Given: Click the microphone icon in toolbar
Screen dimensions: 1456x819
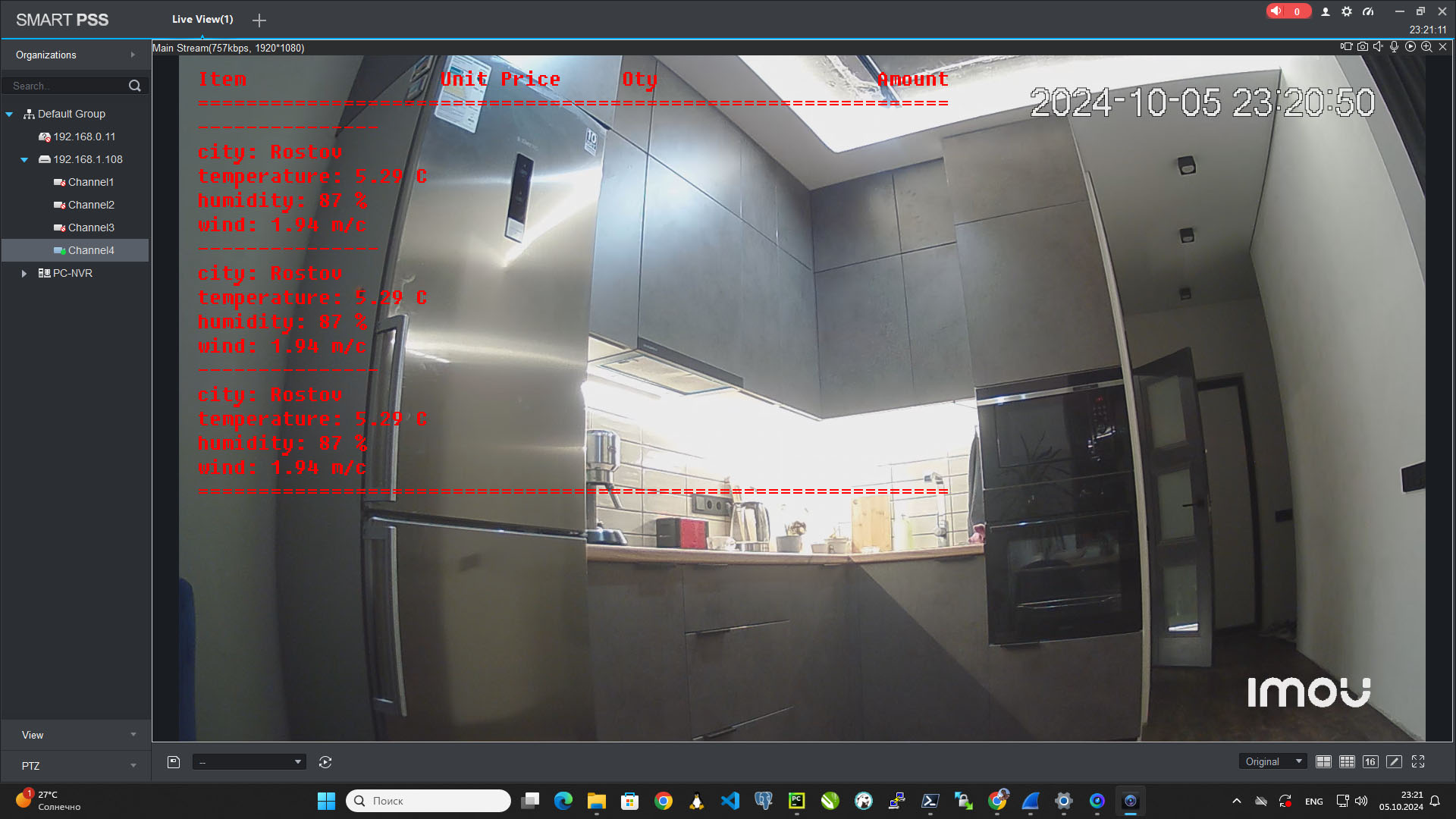Looking at the screenshot, I should [x=1394, y=47].
